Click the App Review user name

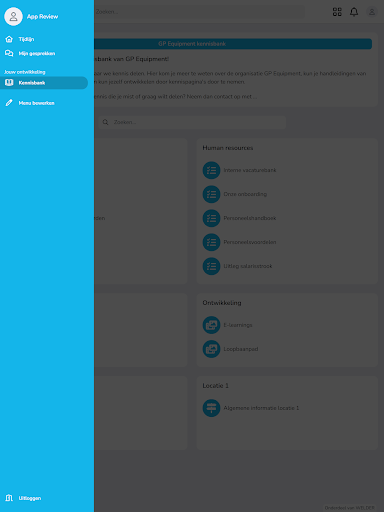(42, 16)
